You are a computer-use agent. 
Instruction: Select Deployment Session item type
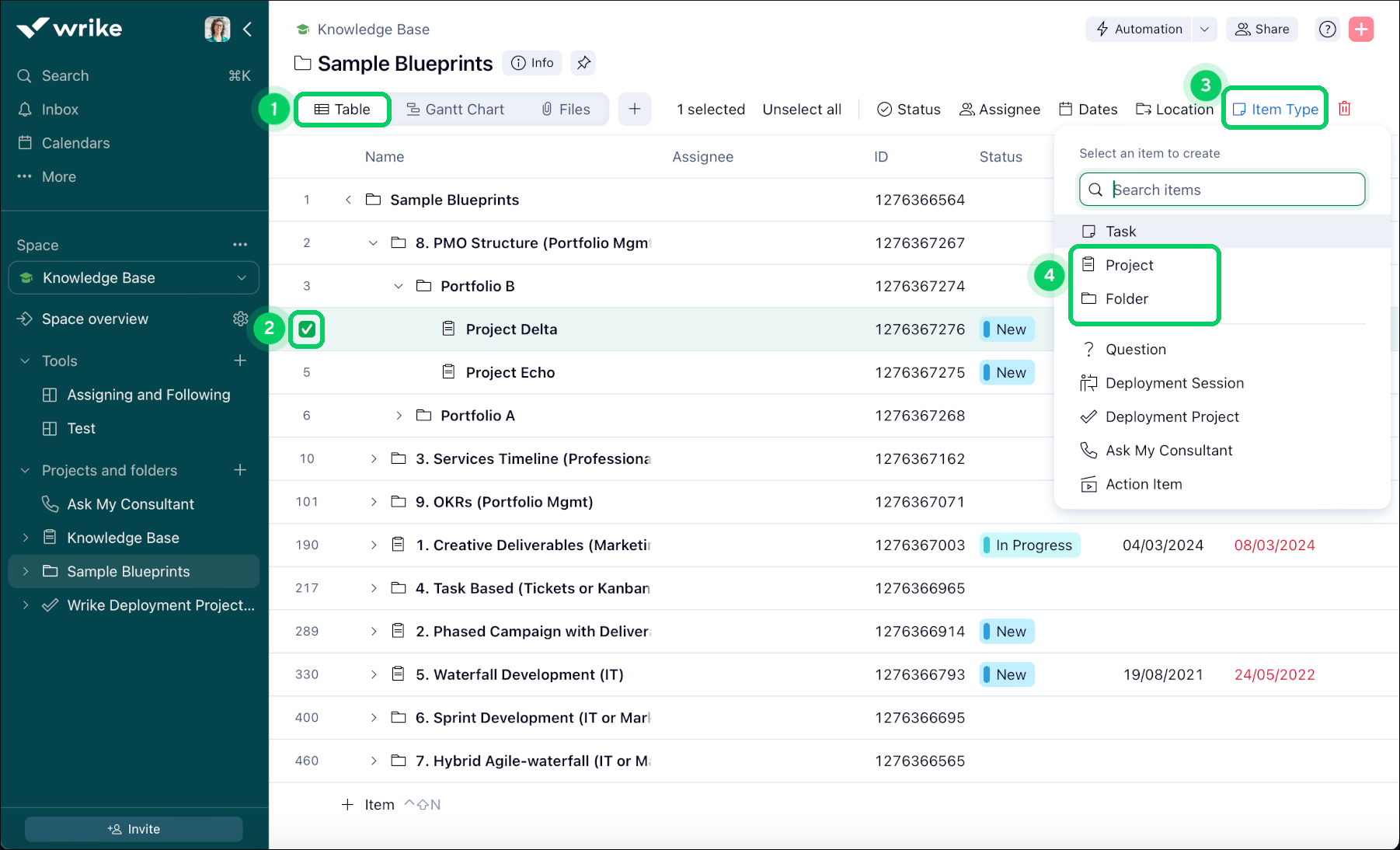[x=1222, y=383]
